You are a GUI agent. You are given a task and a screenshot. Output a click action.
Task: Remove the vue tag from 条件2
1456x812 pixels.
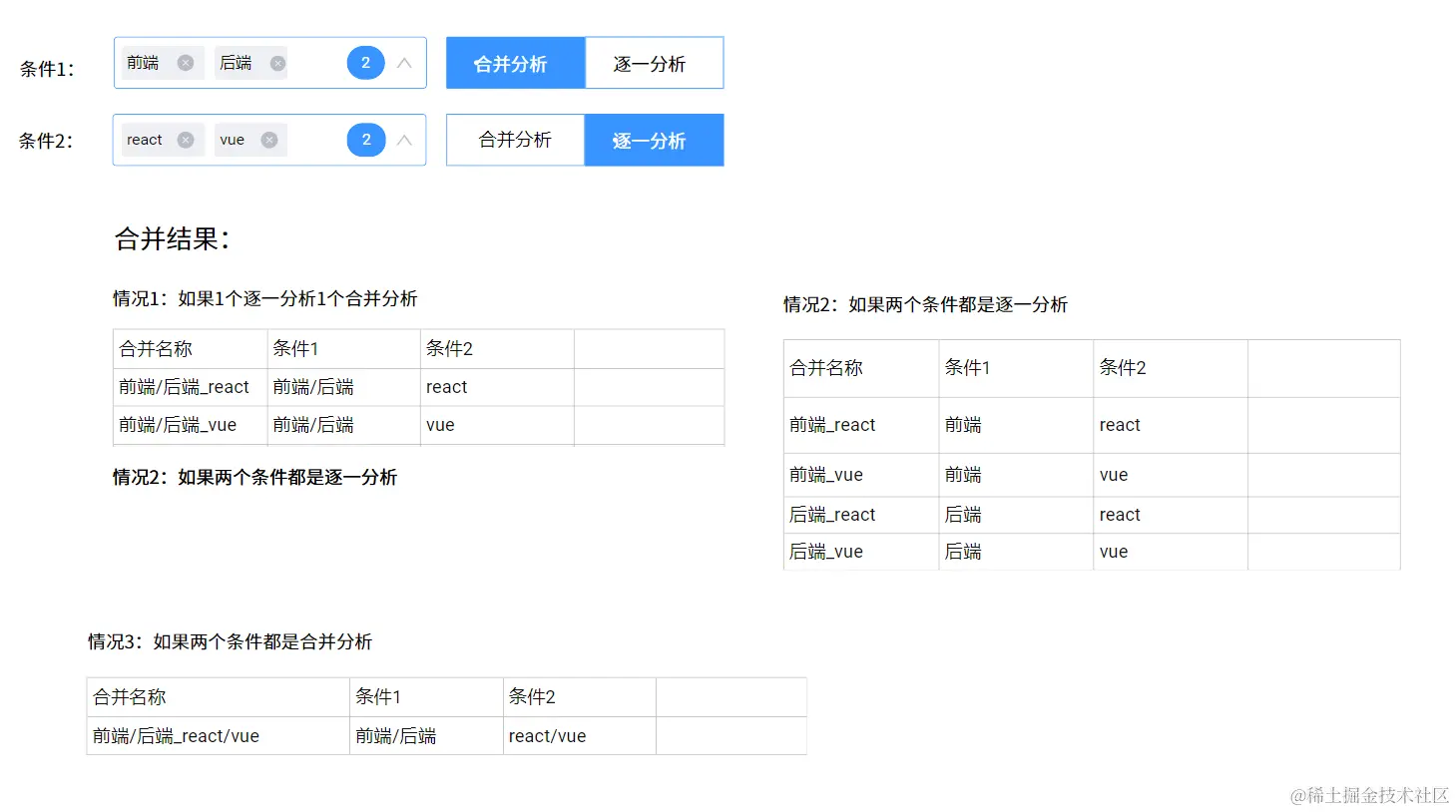tap(269, 140)
